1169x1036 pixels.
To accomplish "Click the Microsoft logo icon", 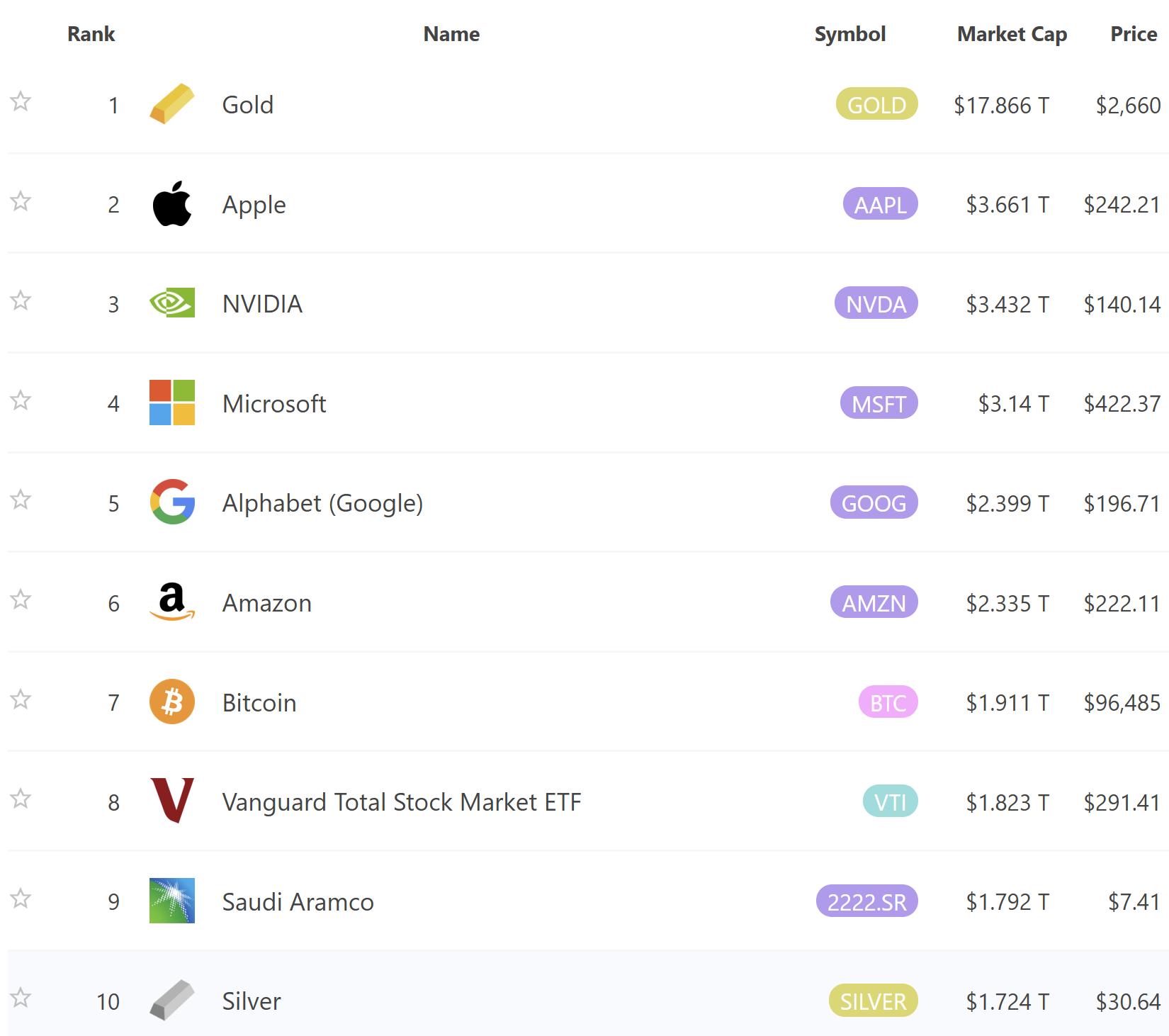I will click(x=172, y=402).
